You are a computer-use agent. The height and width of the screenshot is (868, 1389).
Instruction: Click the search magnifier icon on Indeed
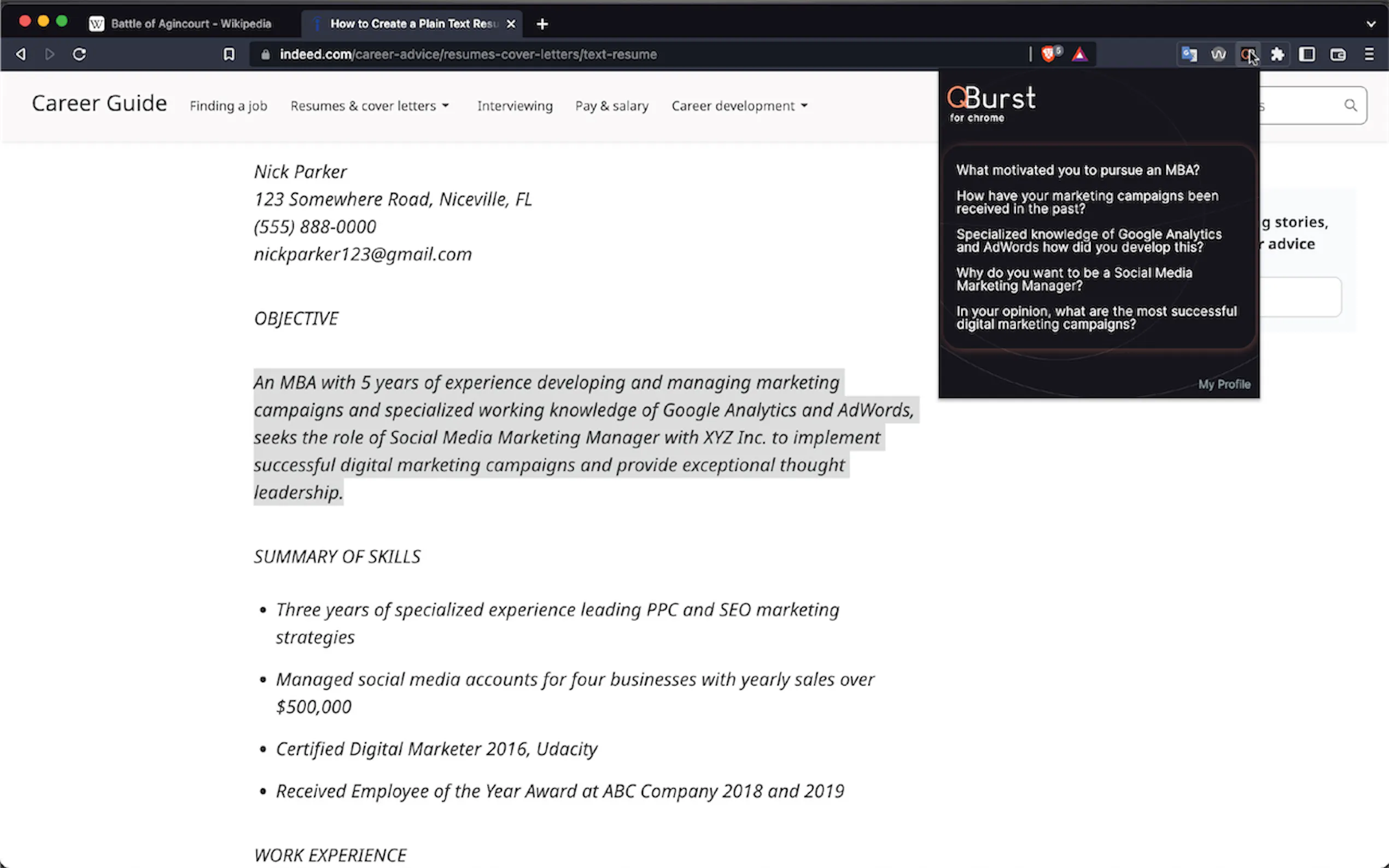tap(1351, 105)
